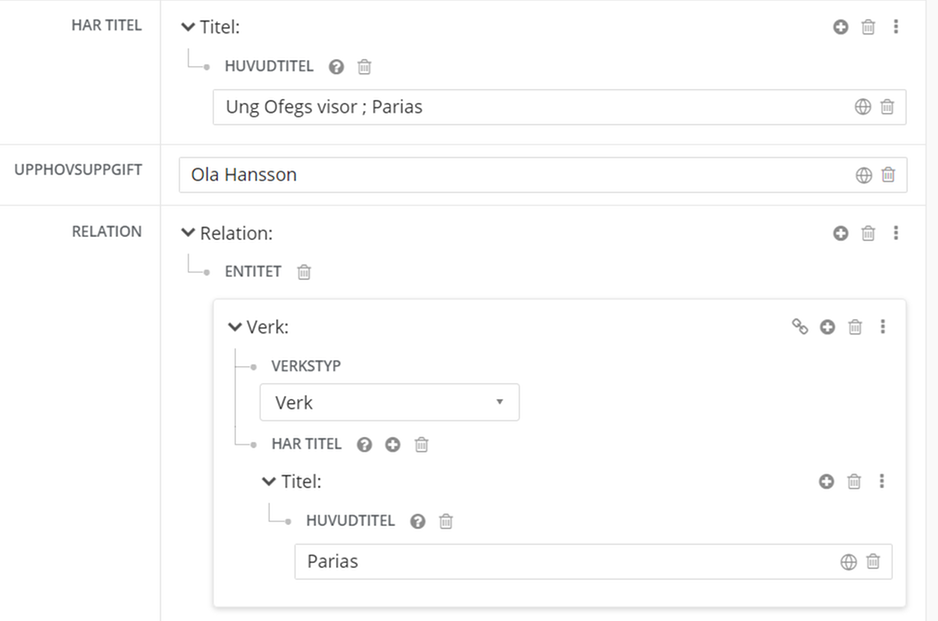Click help icon beside nested HAR TITEL
Screen dimensions: 938x621
tap(365, 444)
